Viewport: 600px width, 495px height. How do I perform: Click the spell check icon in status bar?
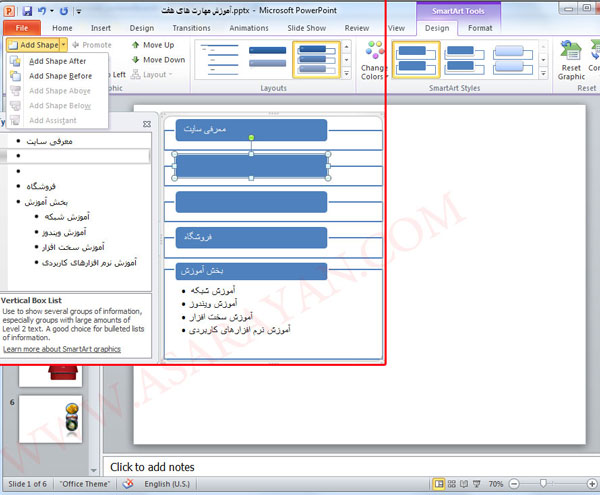point(128,484)
